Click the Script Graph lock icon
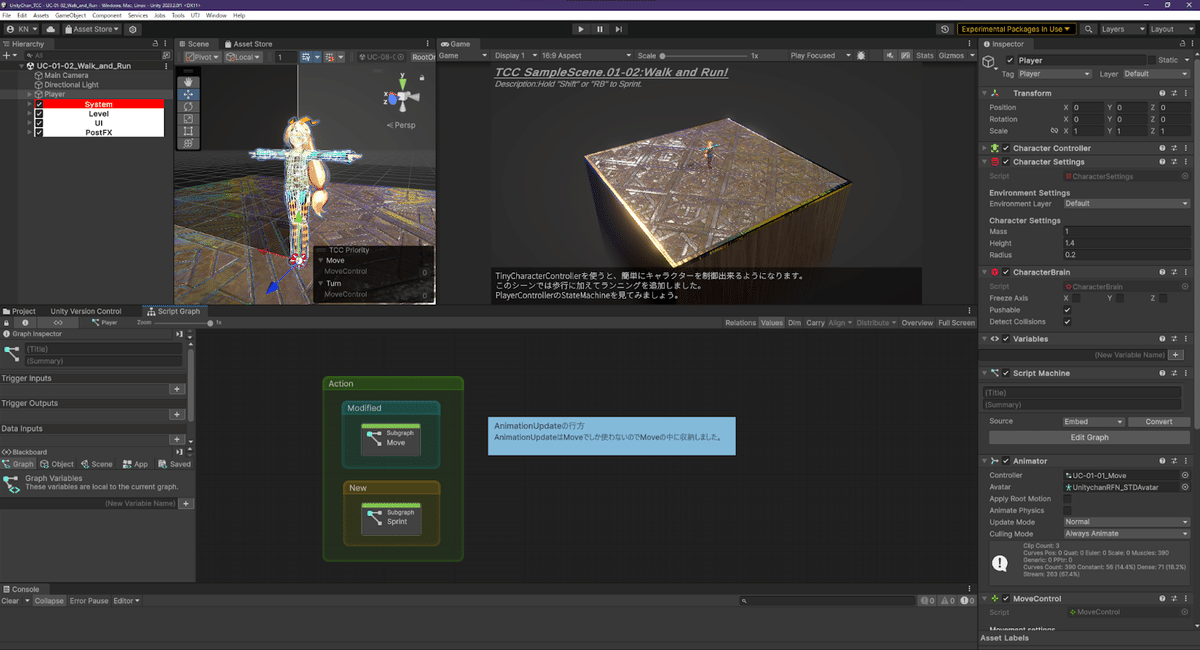1200x650 pixels. point(8,323)
